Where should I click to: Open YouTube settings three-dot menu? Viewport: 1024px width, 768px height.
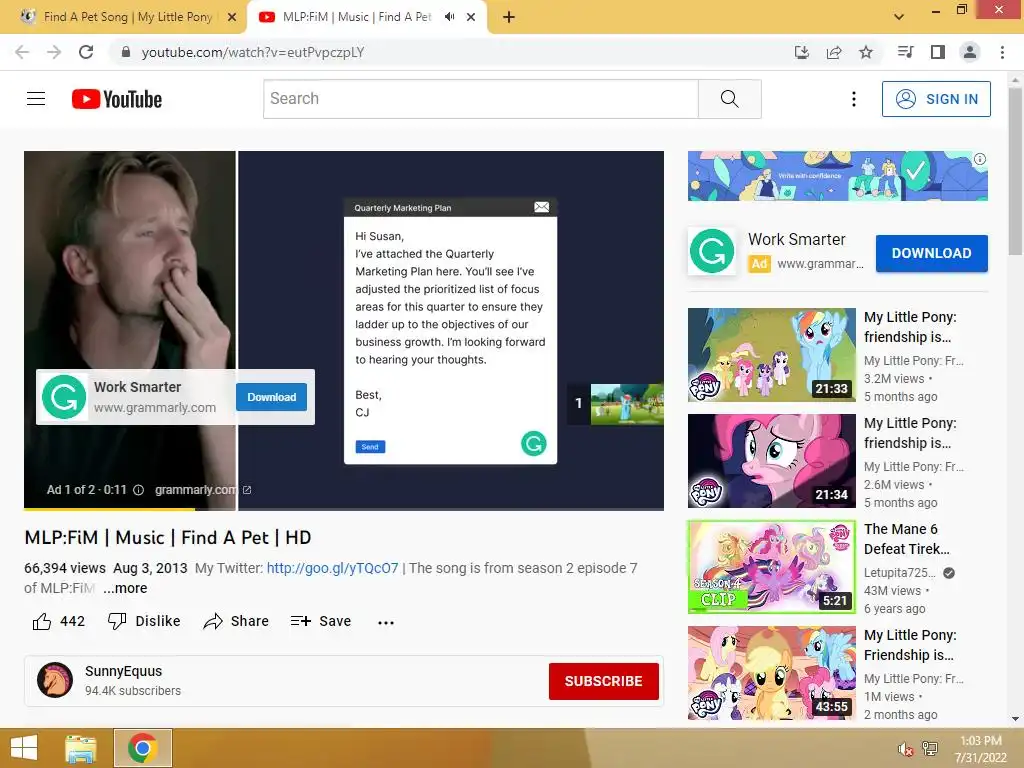(854, 99)
